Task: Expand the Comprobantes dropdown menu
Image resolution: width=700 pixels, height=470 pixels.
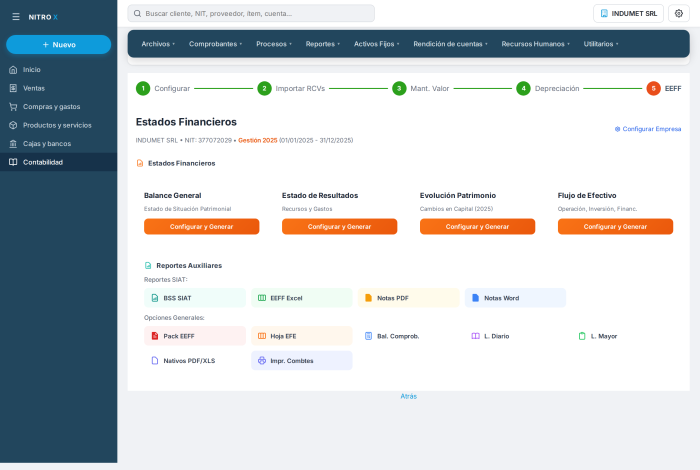Action: click(215, 44)
